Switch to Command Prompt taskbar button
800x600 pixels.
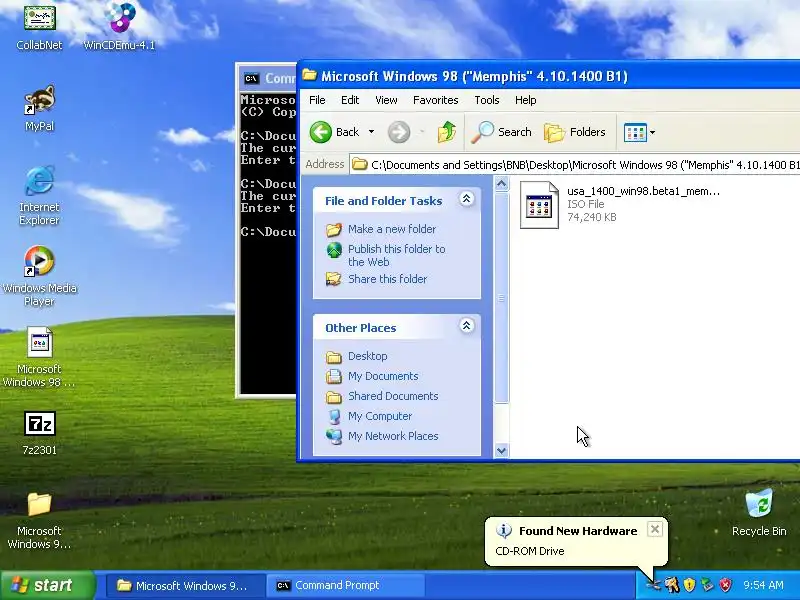click(346, 585)
